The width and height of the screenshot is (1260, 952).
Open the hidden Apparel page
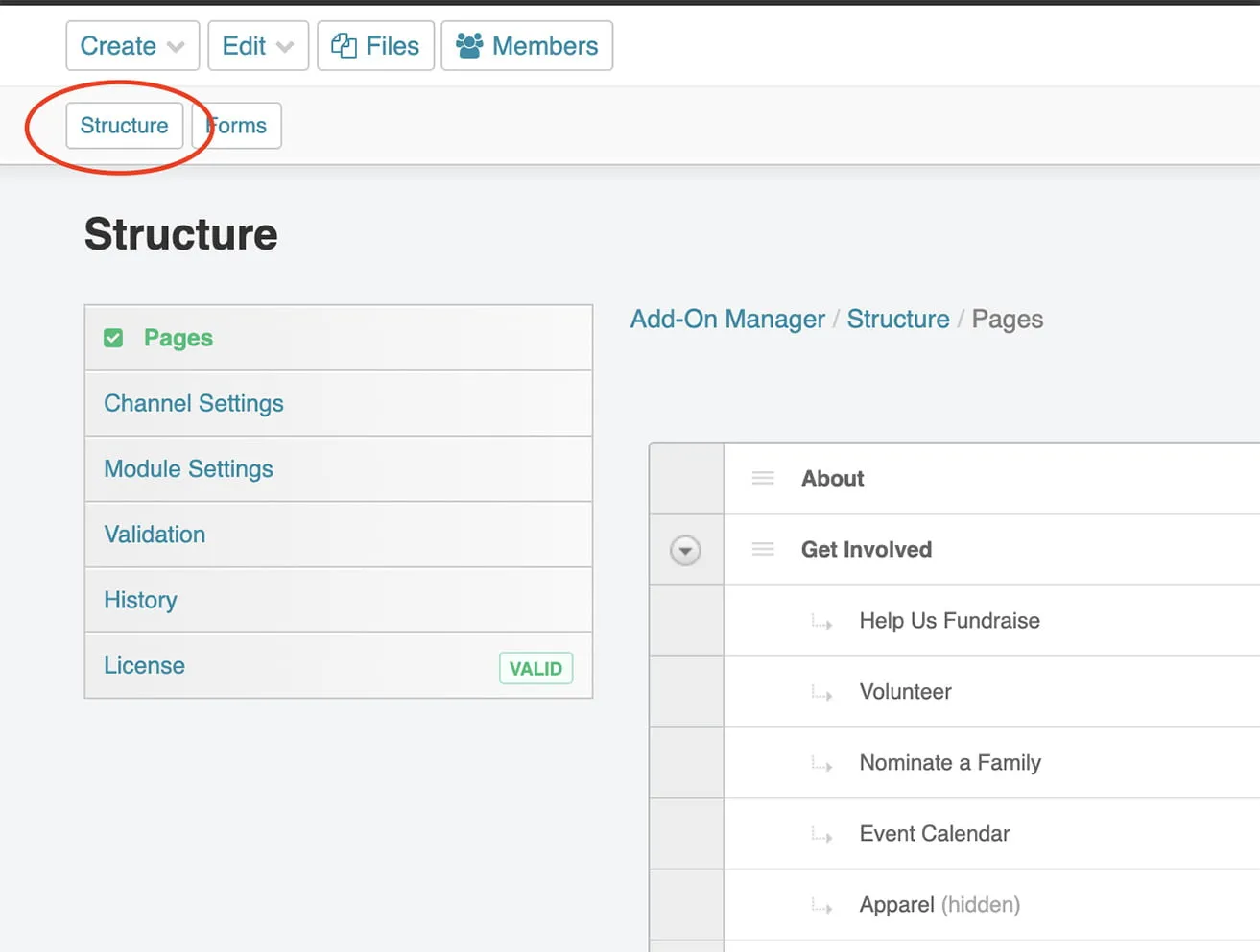coord(939,905)
